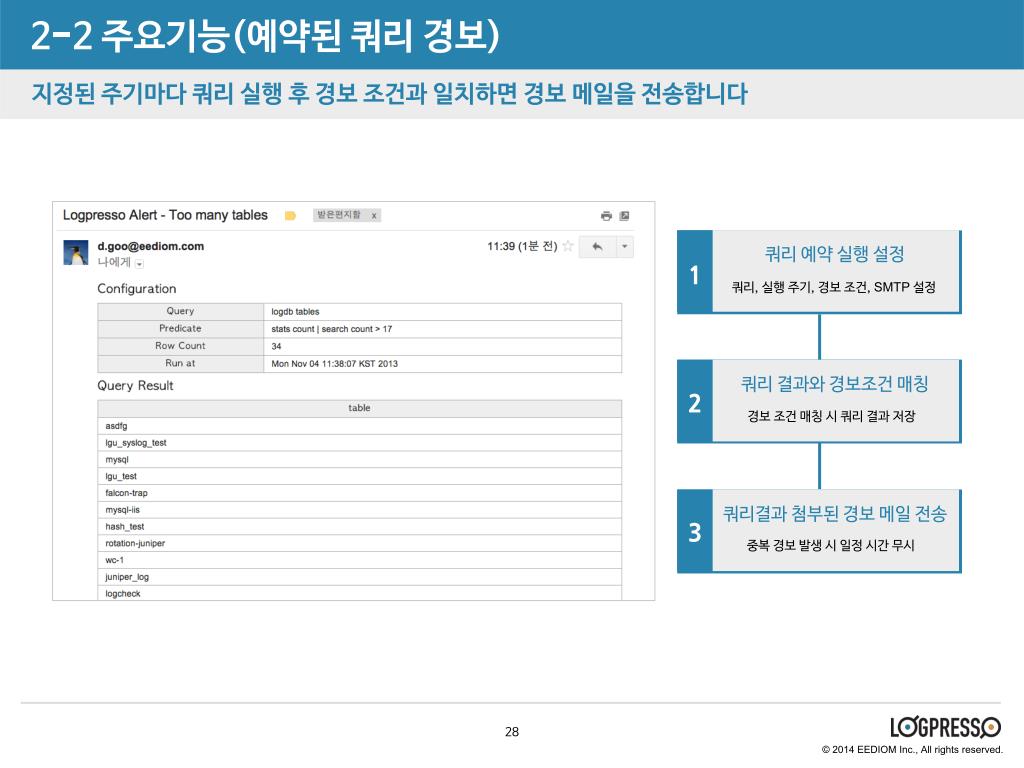Click email subject Logpresso Alert - Too many tables

165,215
